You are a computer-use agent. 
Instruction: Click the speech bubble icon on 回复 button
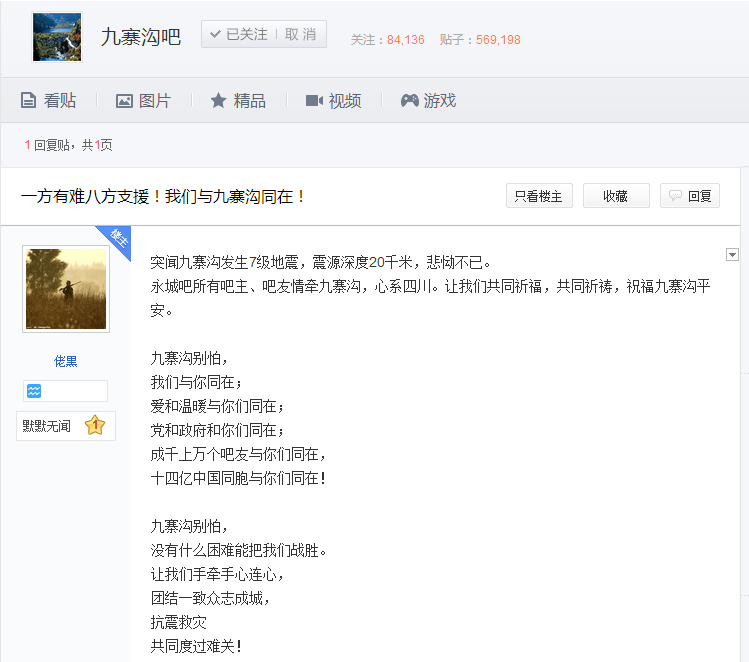pyautogui.click(x=676, y=196)
